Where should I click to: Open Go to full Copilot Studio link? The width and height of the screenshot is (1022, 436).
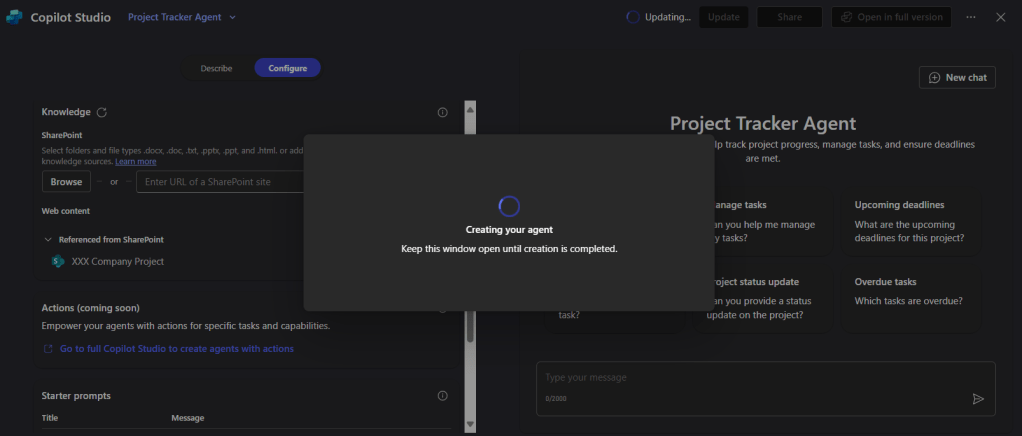[176, 349]
